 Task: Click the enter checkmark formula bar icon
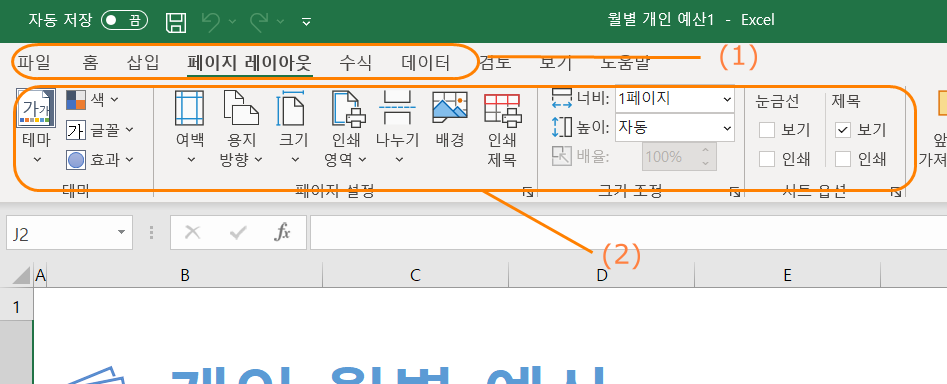239,232
